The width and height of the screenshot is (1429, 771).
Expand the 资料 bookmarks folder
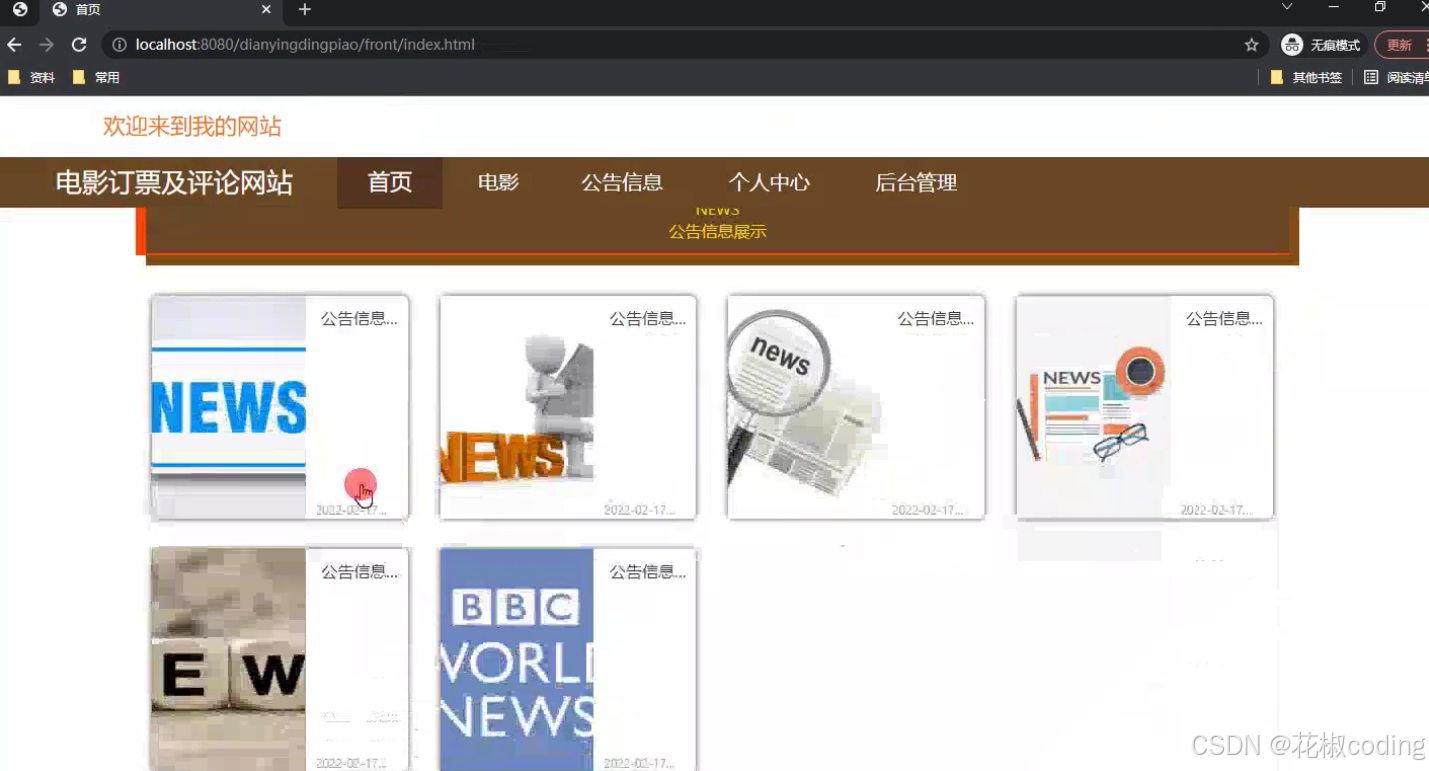33,77
